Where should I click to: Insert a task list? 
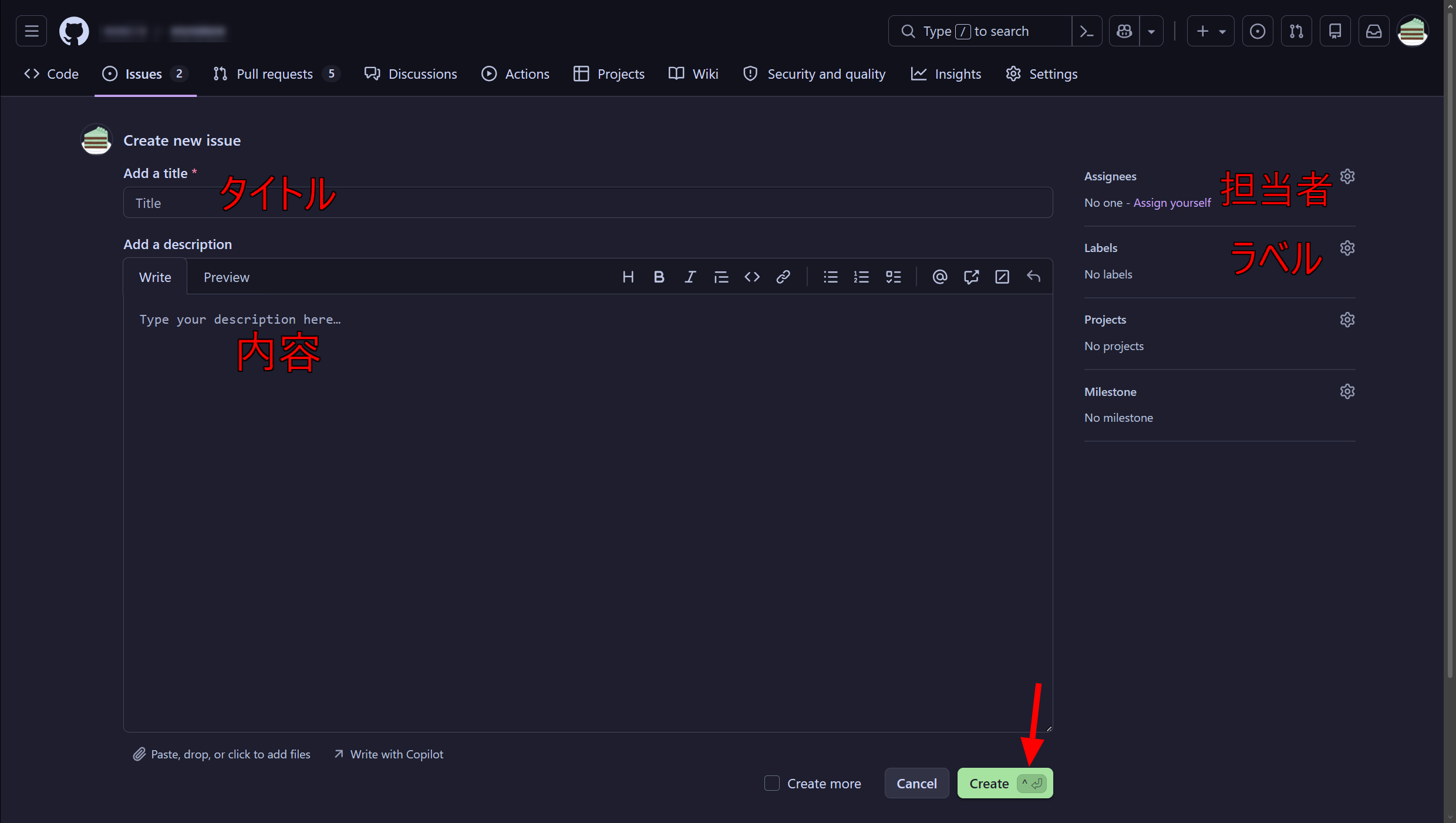[893, 277]
